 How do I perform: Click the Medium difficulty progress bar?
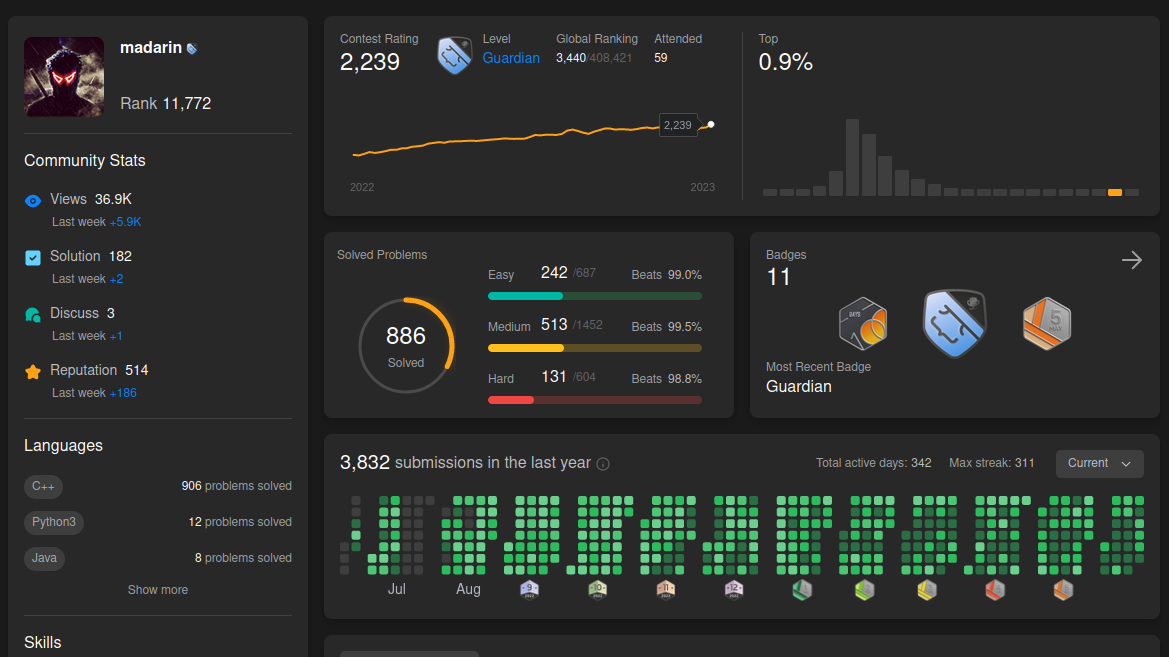coord(594,348)
